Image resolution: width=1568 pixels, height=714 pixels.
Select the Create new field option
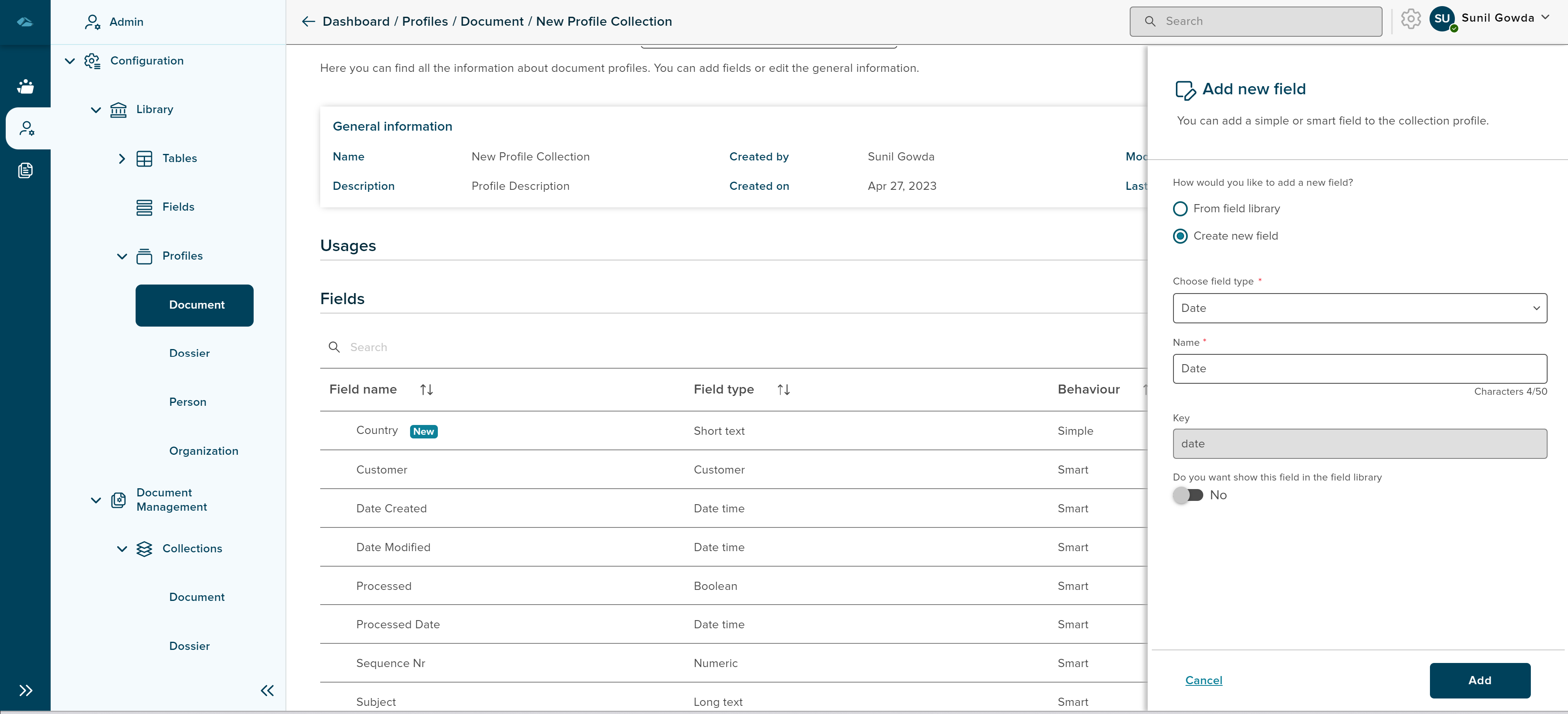(1180, 236)
